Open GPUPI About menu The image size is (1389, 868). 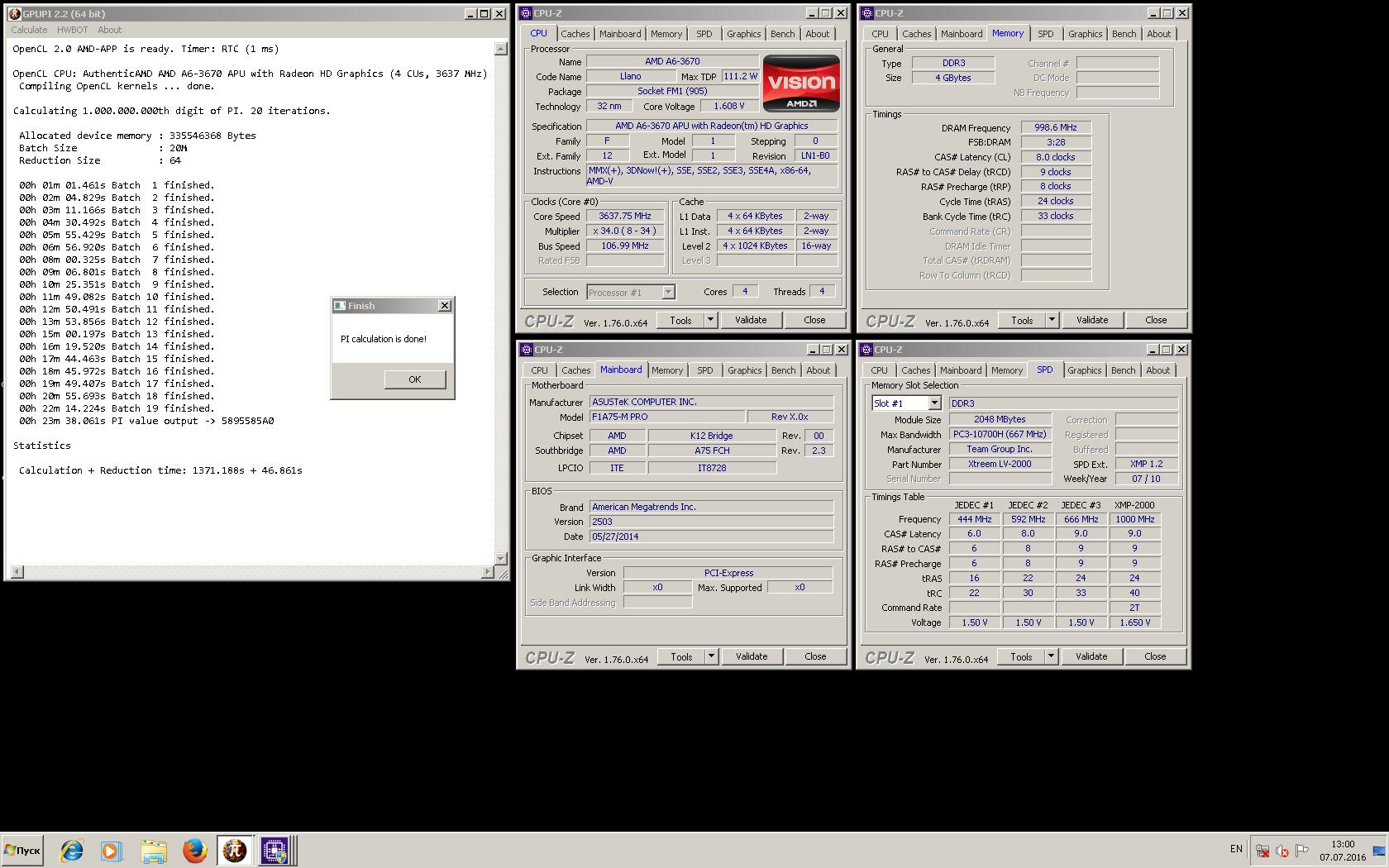point(109,30)
